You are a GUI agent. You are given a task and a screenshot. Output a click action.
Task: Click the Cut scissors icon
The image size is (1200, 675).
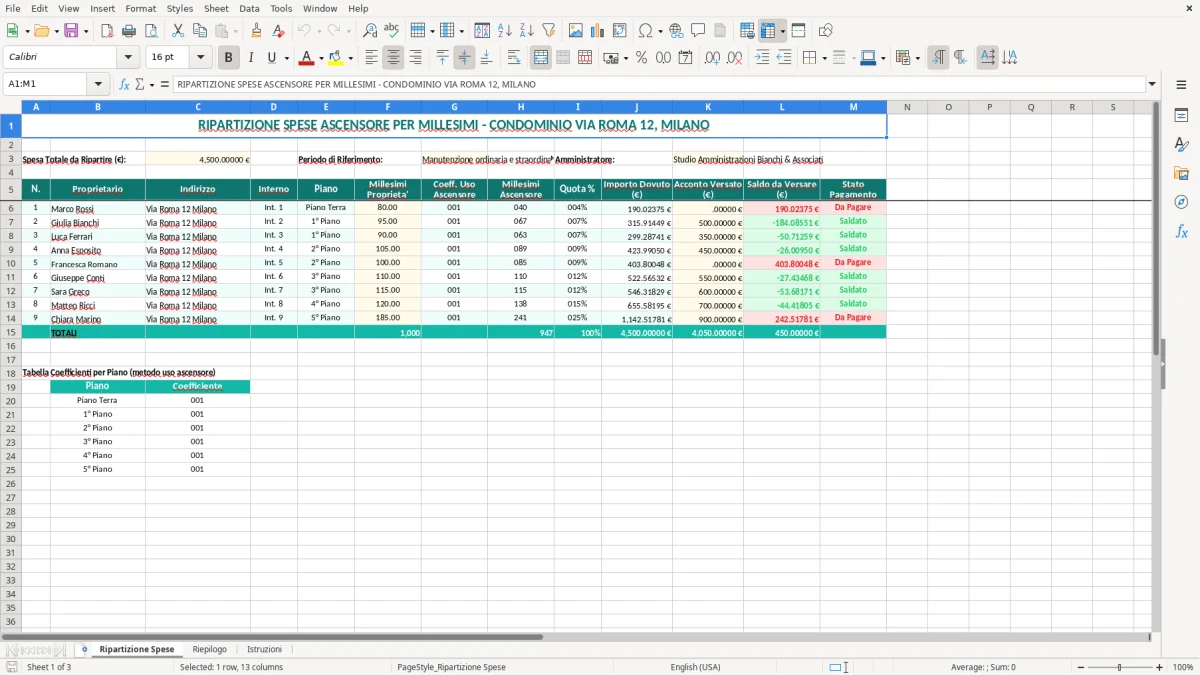[180, 31]
